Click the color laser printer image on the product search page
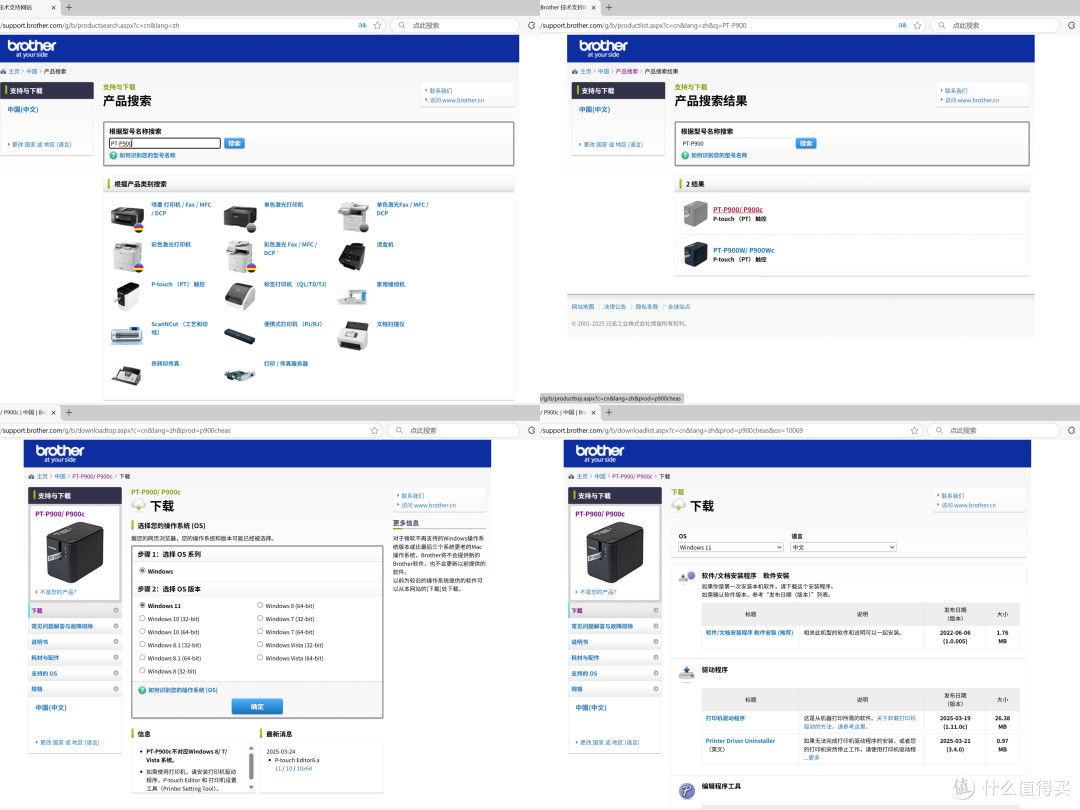 tap(127, 256)
